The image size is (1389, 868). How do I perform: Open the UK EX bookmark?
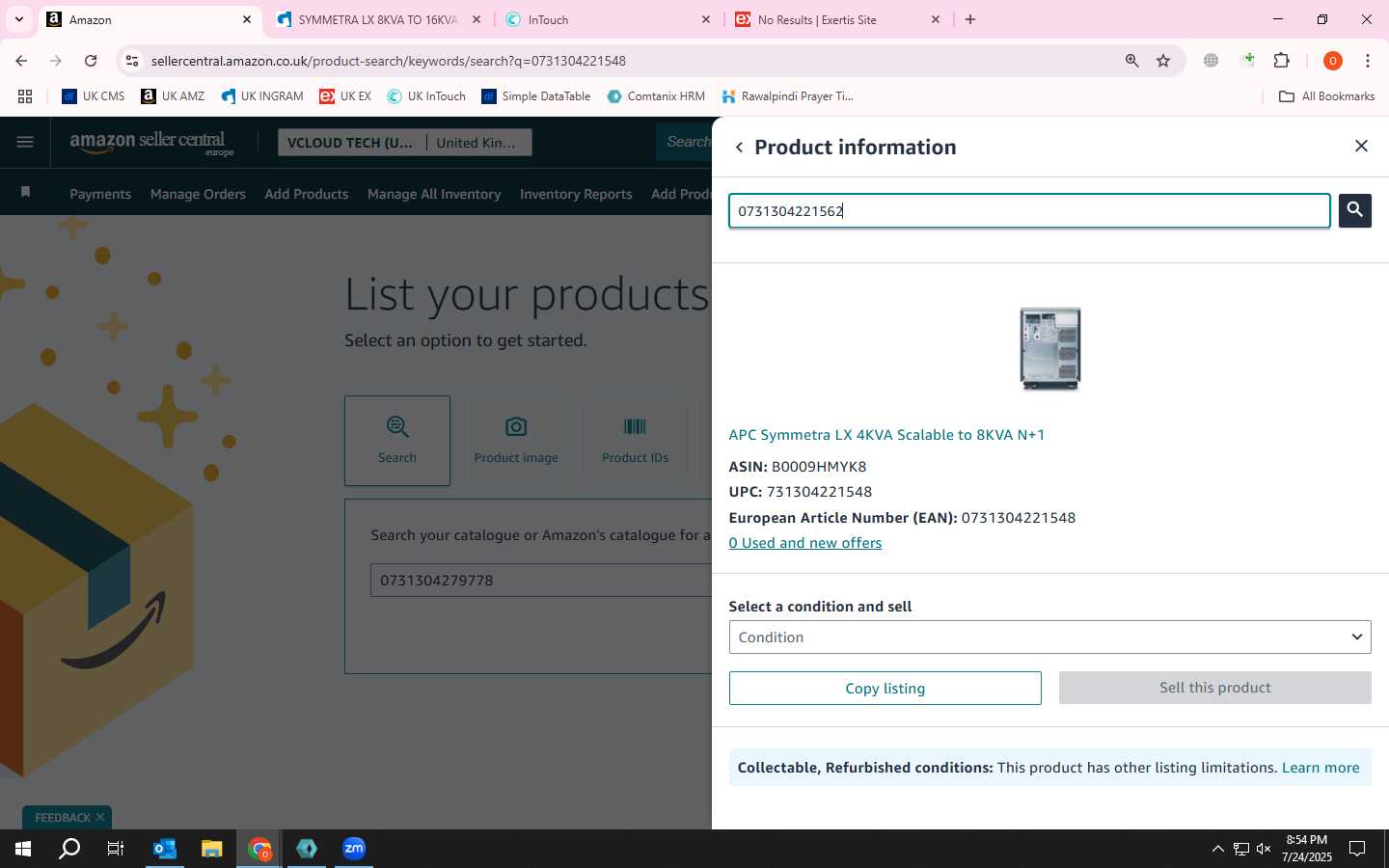click(x=345, y=96)
